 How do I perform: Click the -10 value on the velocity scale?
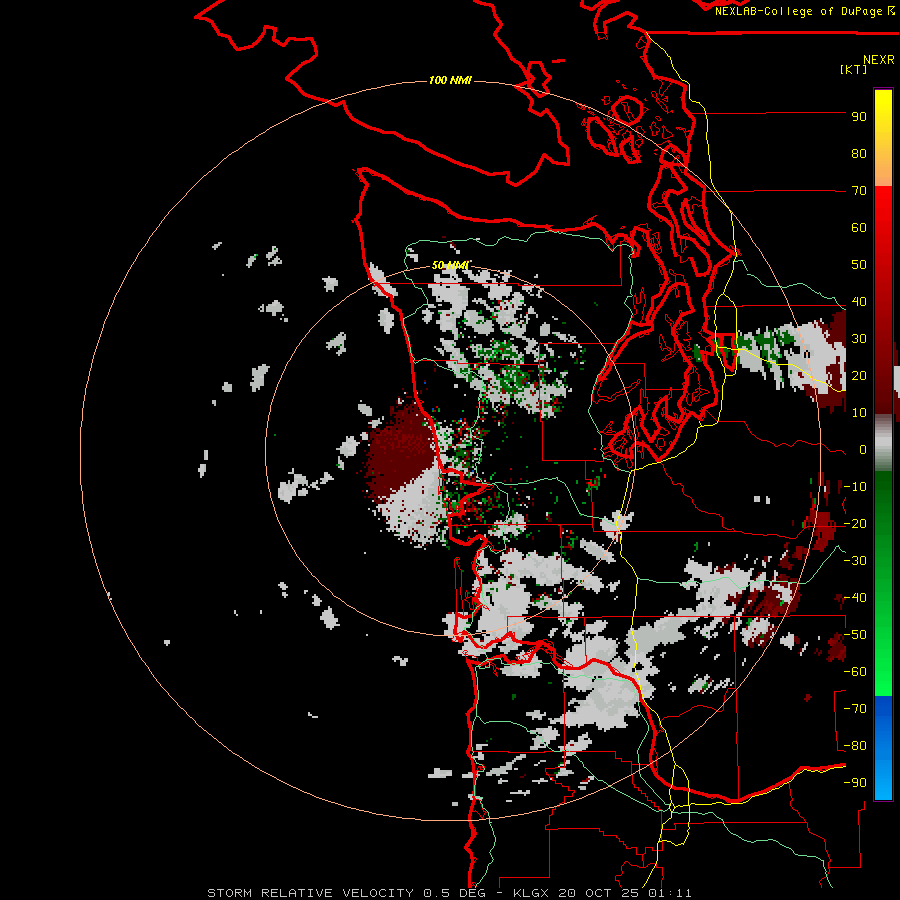pyautogui.click(x=855, y=487)
